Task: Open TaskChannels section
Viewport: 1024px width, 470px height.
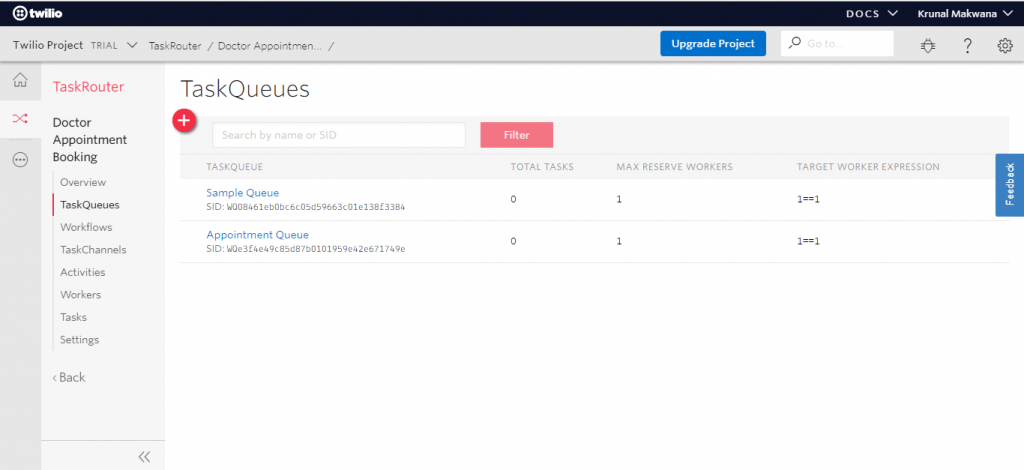Action: click(x=93, y=249)
